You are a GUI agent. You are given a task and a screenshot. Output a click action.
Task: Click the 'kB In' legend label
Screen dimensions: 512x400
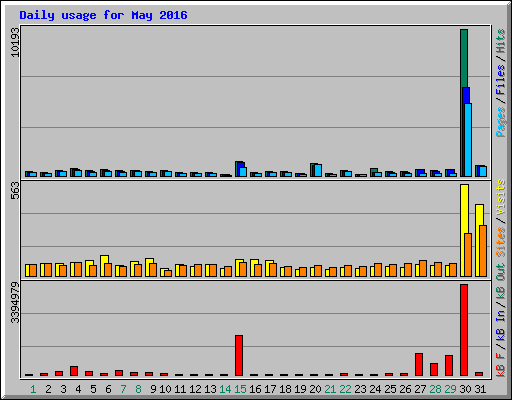pos(500,325)
